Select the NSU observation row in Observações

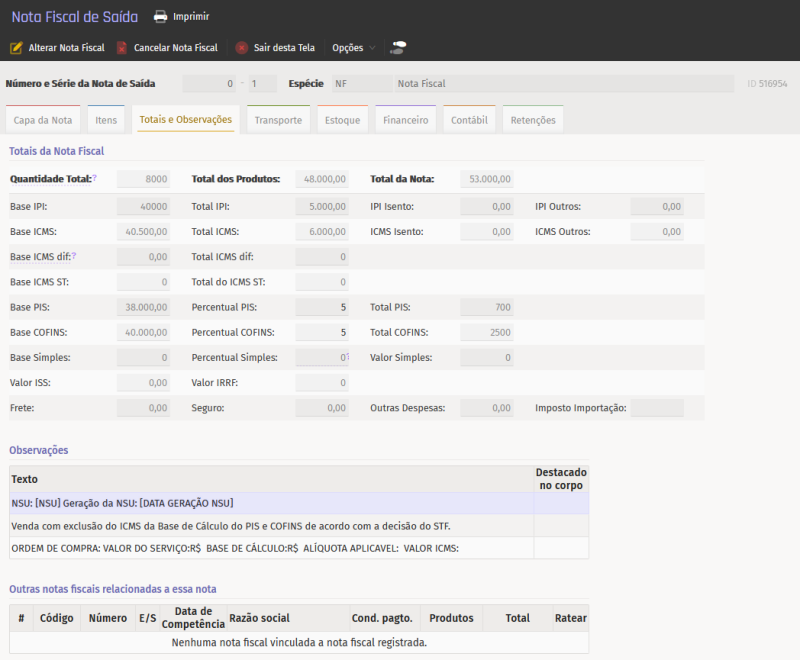pyautogui.click(x=271, y=503)
